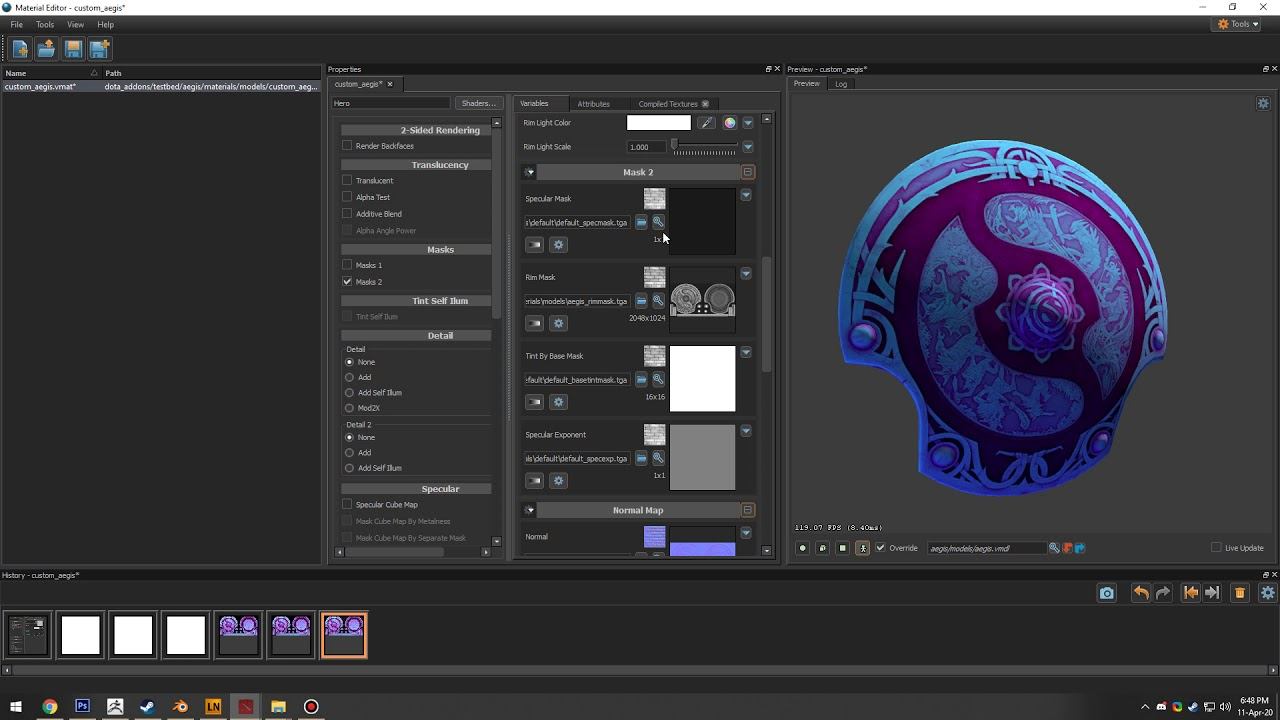Viewport: 1280px width, 720px height.
Task: Enable the Additive Blend checkbox
Action: point(347,214)
